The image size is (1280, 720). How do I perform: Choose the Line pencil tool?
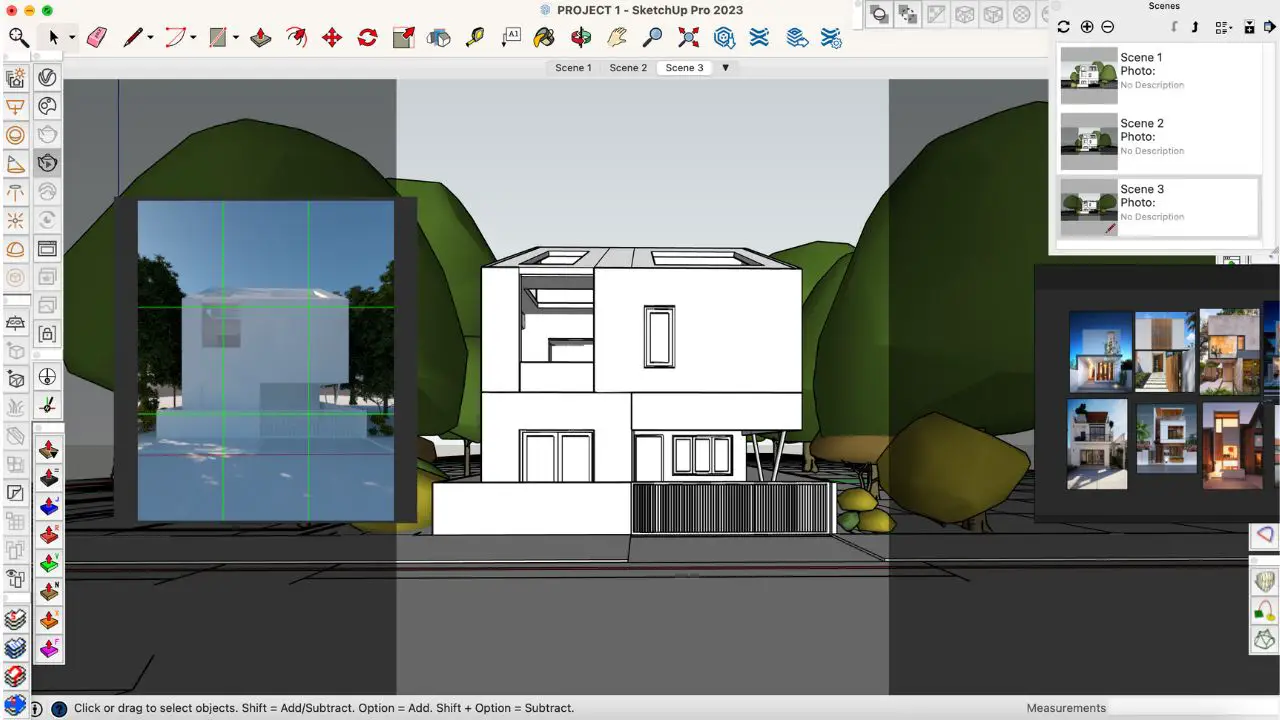(x=132, y=38)
